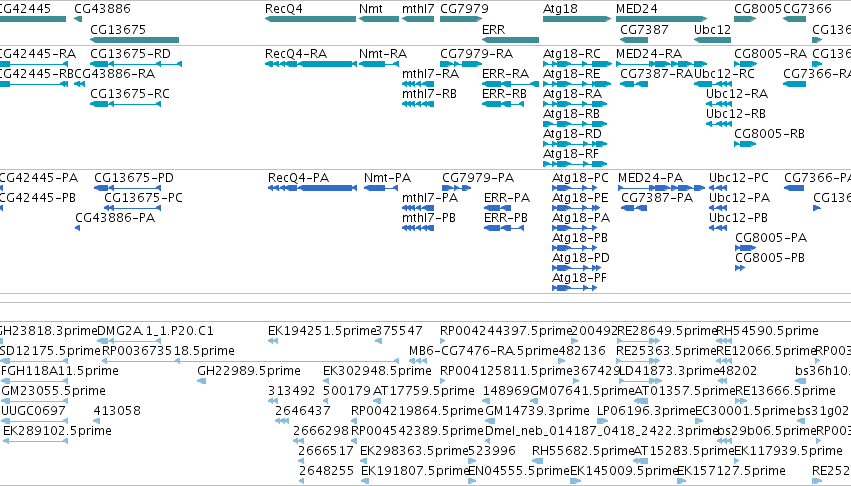Click EST entry 2646437
This screenshot has height=486, width=851.
click(x=282, y=421)
